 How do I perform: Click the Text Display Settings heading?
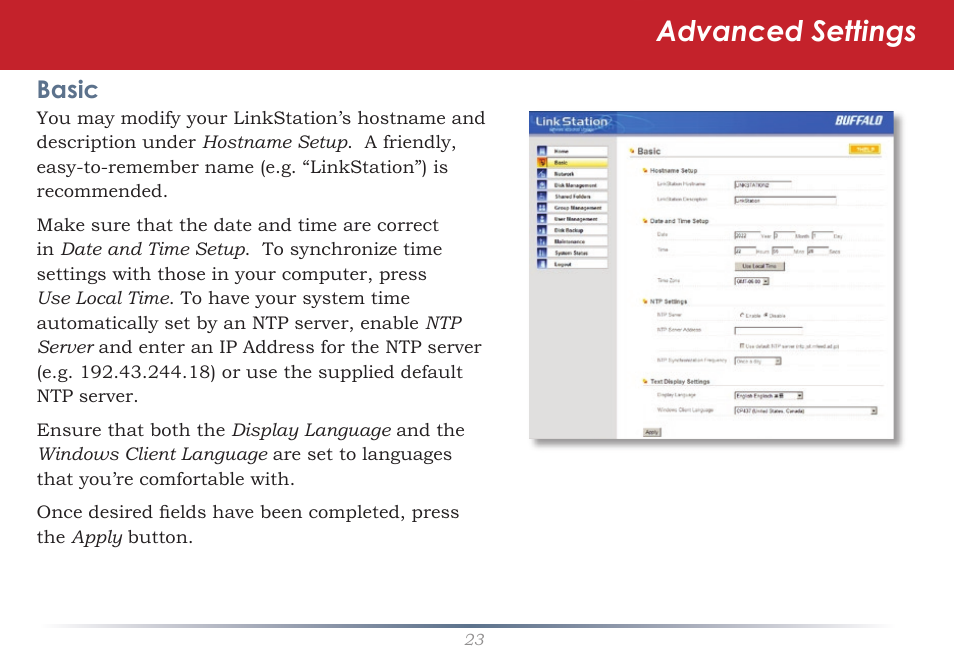click(680, 382)
